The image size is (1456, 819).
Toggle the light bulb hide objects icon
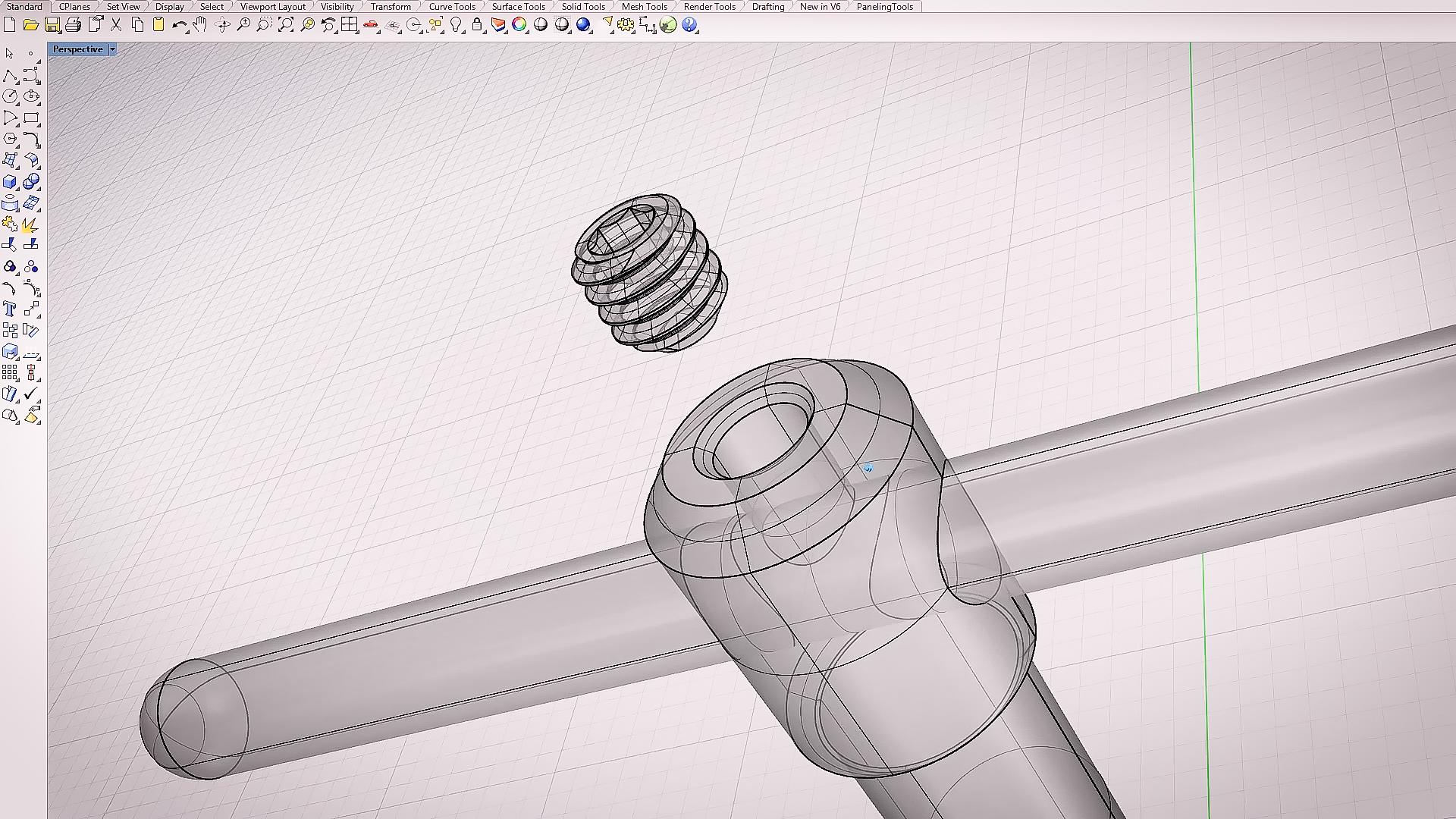tap(456, 25)
